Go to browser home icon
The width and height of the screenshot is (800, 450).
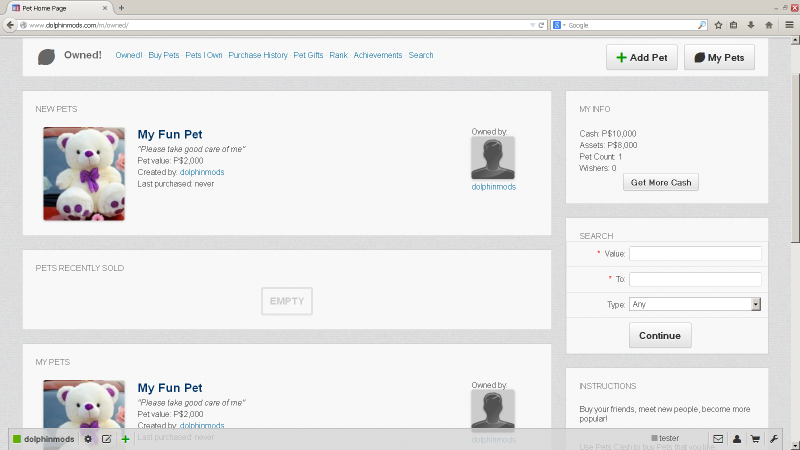(769, 25)
